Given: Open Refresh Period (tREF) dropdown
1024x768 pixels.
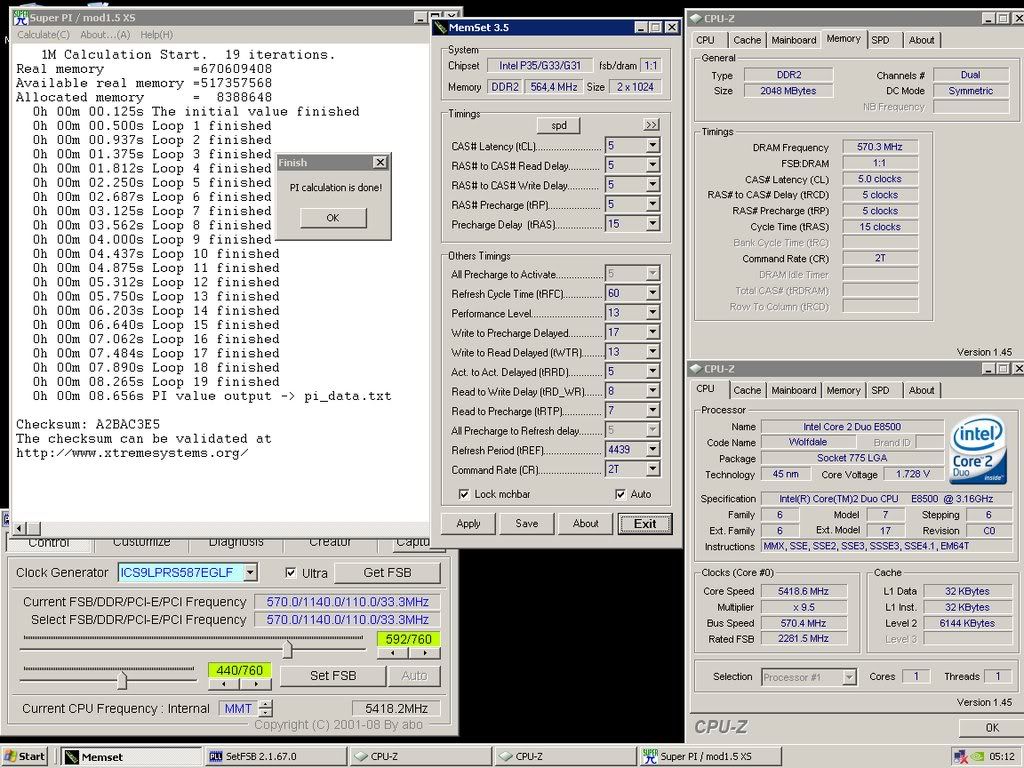Looking at the screenshot, I should point(652,449).
